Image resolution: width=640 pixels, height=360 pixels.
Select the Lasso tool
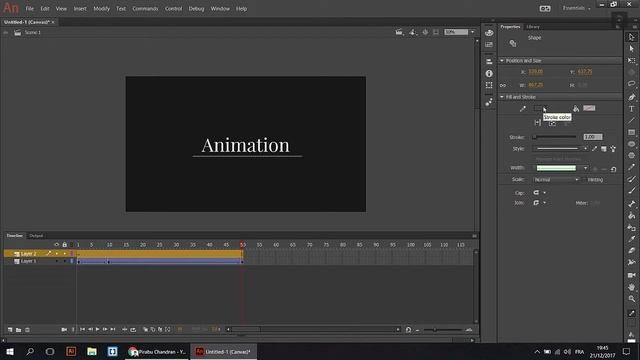[631, 84]
